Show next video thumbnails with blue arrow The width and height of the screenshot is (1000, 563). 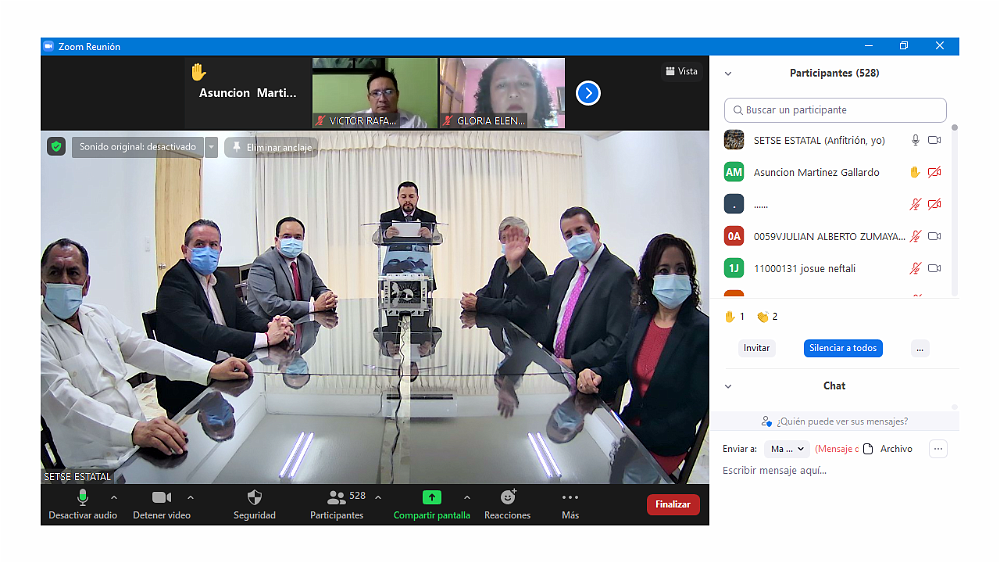pyautogui.click(x=588, y=93)
